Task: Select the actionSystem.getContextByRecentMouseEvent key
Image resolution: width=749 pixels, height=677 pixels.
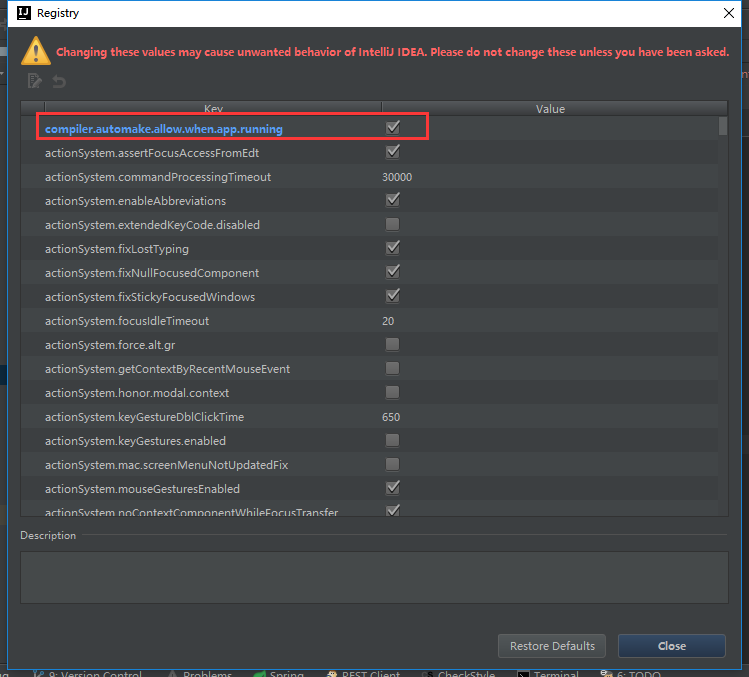Action: [x=167, y=369]
